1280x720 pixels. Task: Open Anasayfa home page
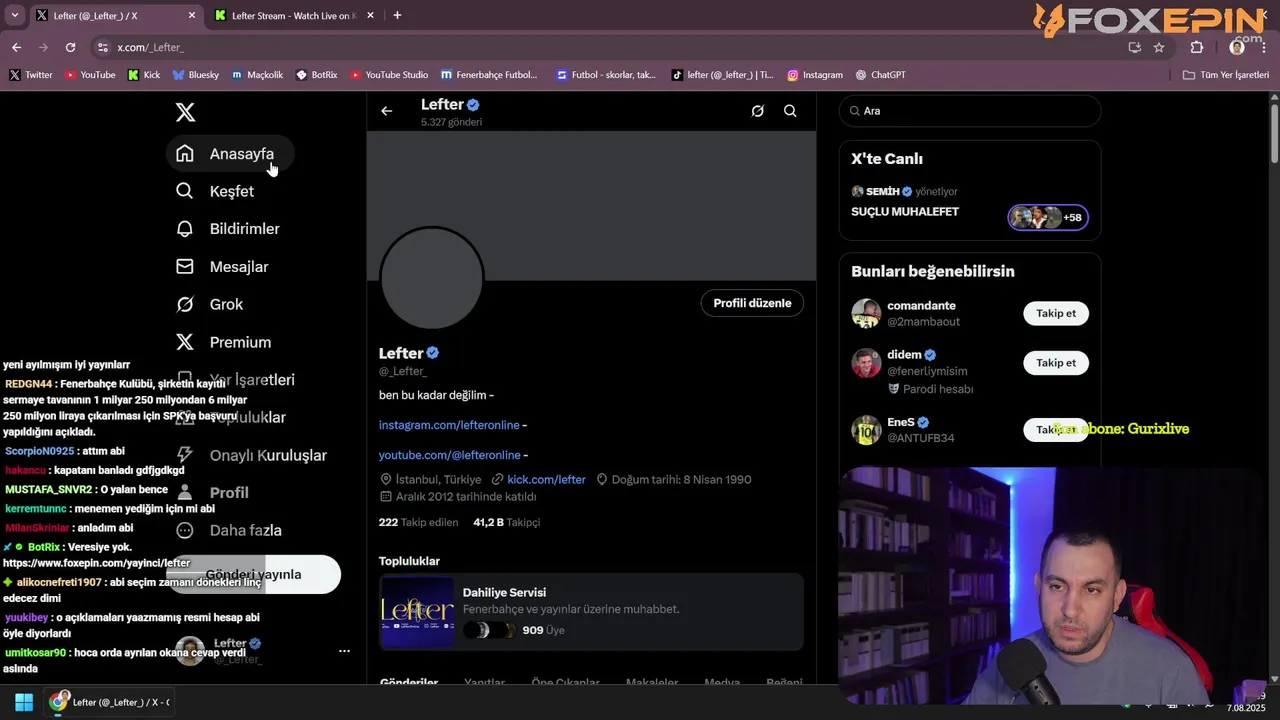click(x=229, y=154)
